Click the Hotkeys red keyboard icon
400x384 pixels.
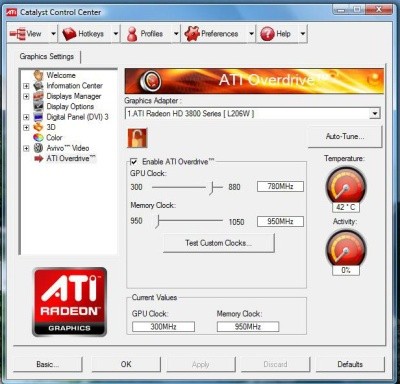69,34
